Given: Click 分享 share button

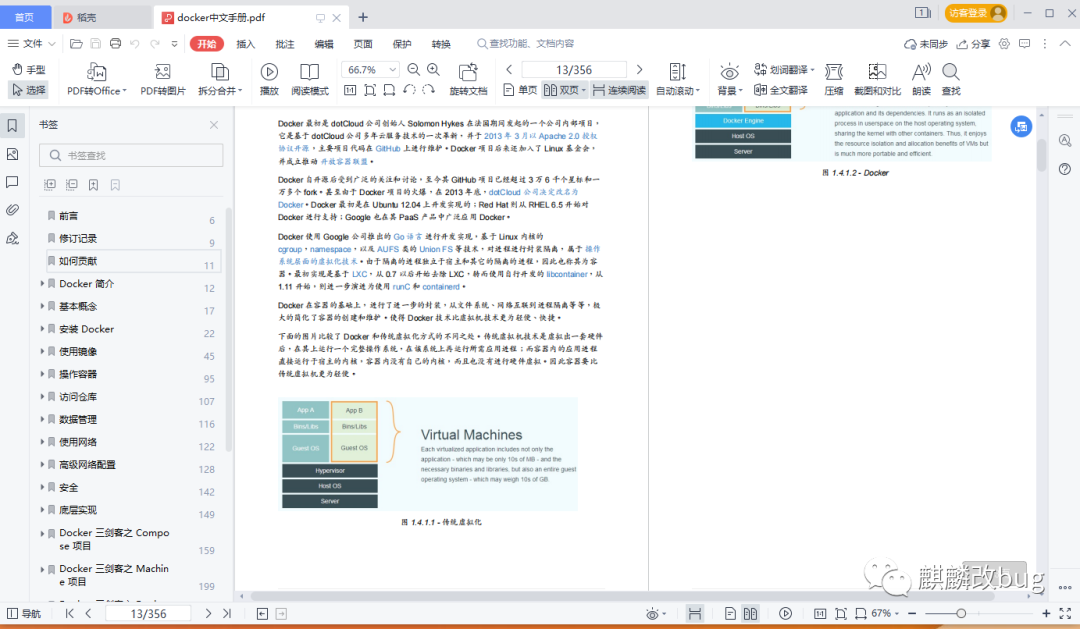Looking at the screenshot, I should pos(973,43).
